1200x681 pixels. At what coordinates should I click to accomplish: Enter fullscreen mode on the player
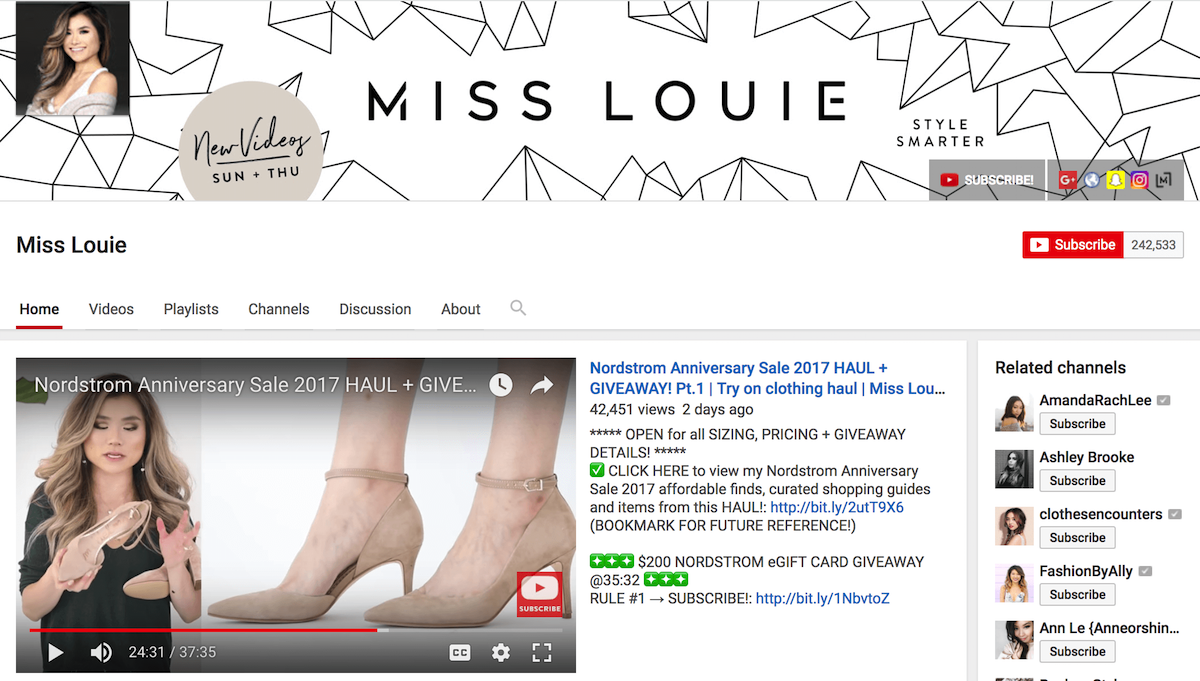coord(542,653)
